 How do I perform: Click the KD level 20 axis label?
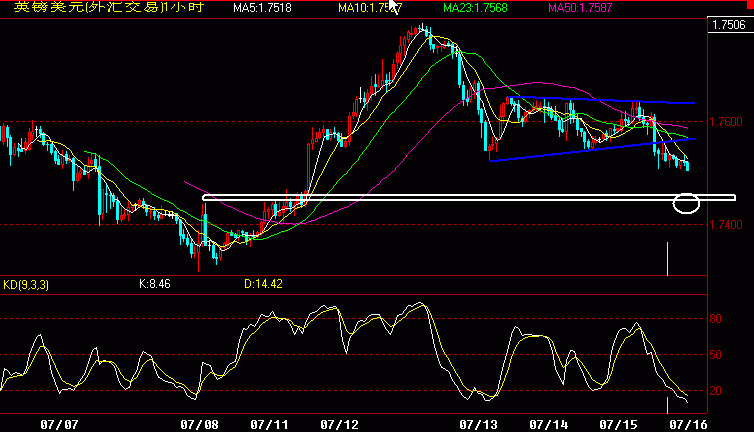pyautogui.click(x=716, y=391)
